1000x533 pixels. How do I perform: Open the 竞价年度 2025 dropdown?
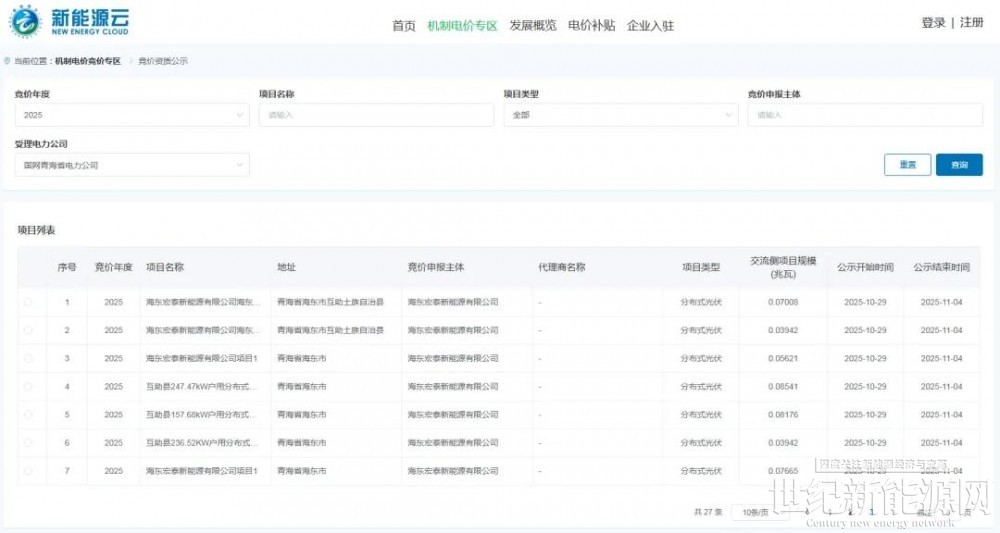point(131,115)
